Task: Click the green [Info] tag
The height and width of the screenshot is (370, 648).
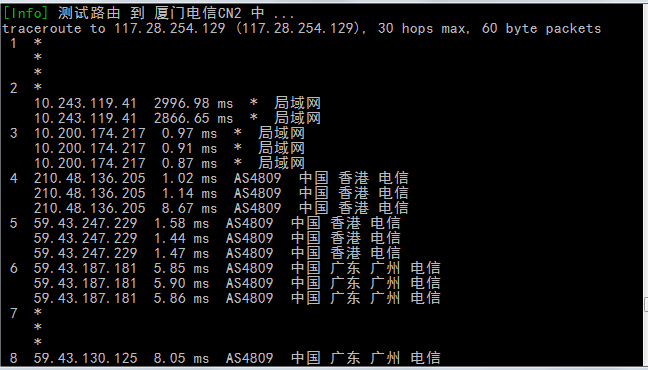Action: (x=26, y=13)
